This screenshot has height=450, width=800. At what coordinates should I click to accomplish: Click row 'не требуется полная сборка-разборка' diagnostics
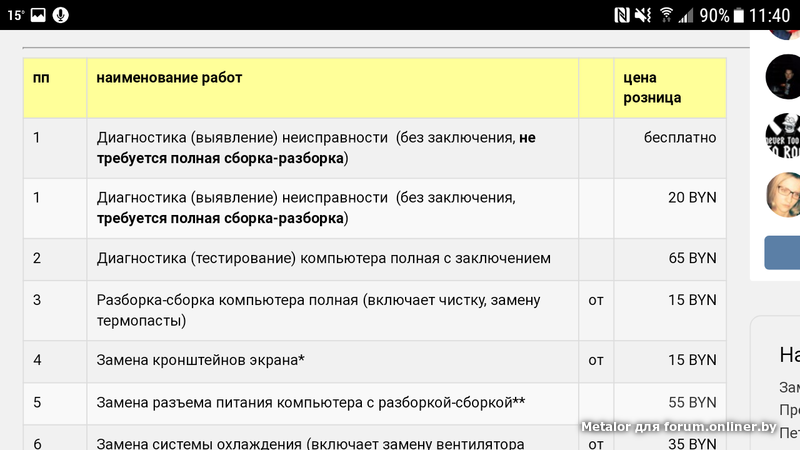[x=332, y=148]
